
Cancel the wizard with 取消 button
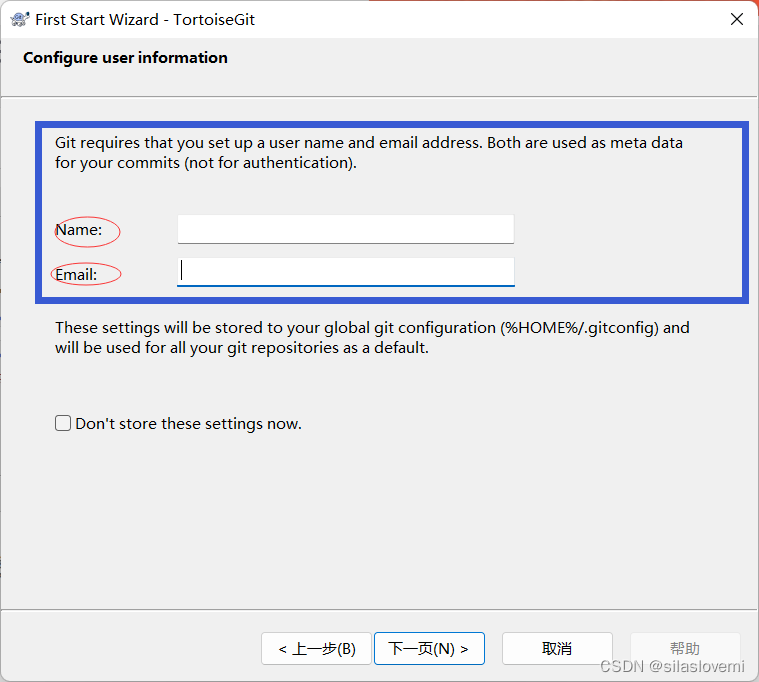[x=557, y=649]
